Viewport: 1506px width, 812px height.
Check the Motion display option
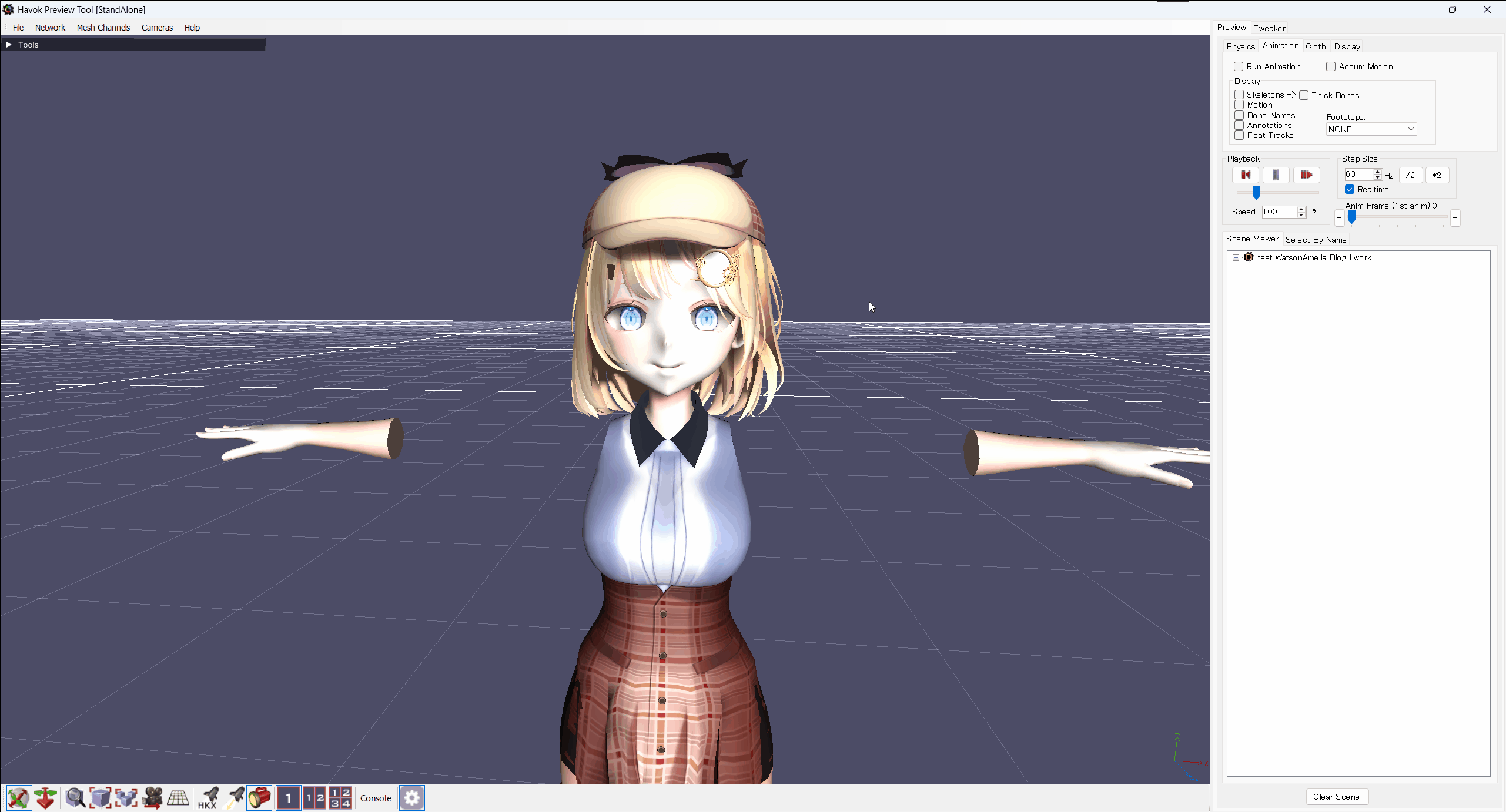pos(1239,105)
